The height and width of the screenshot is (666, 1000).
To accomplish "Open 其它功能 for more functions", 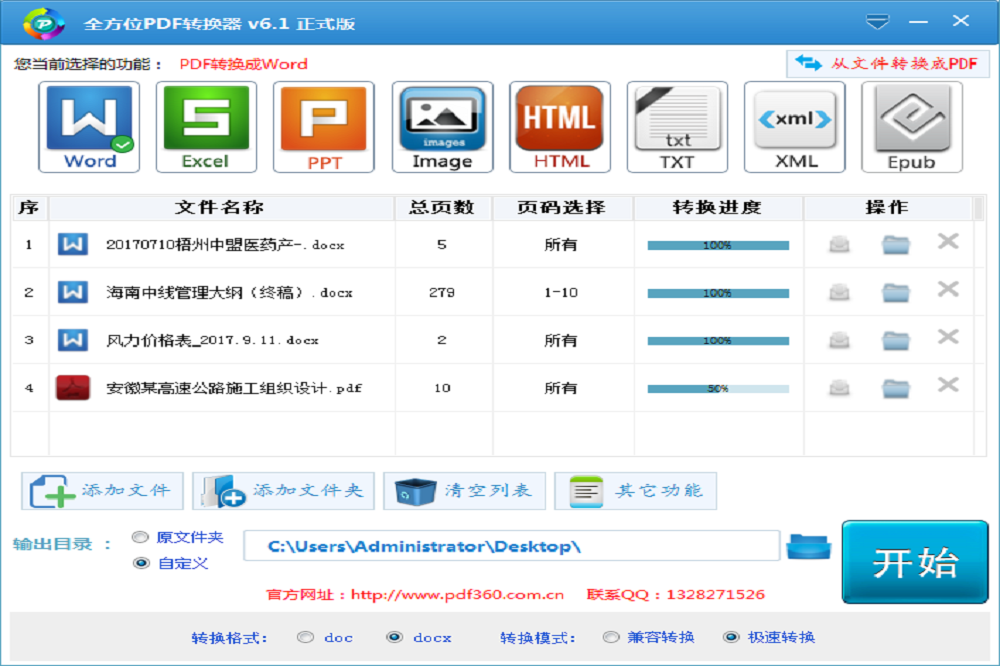I will coord(636,490).
